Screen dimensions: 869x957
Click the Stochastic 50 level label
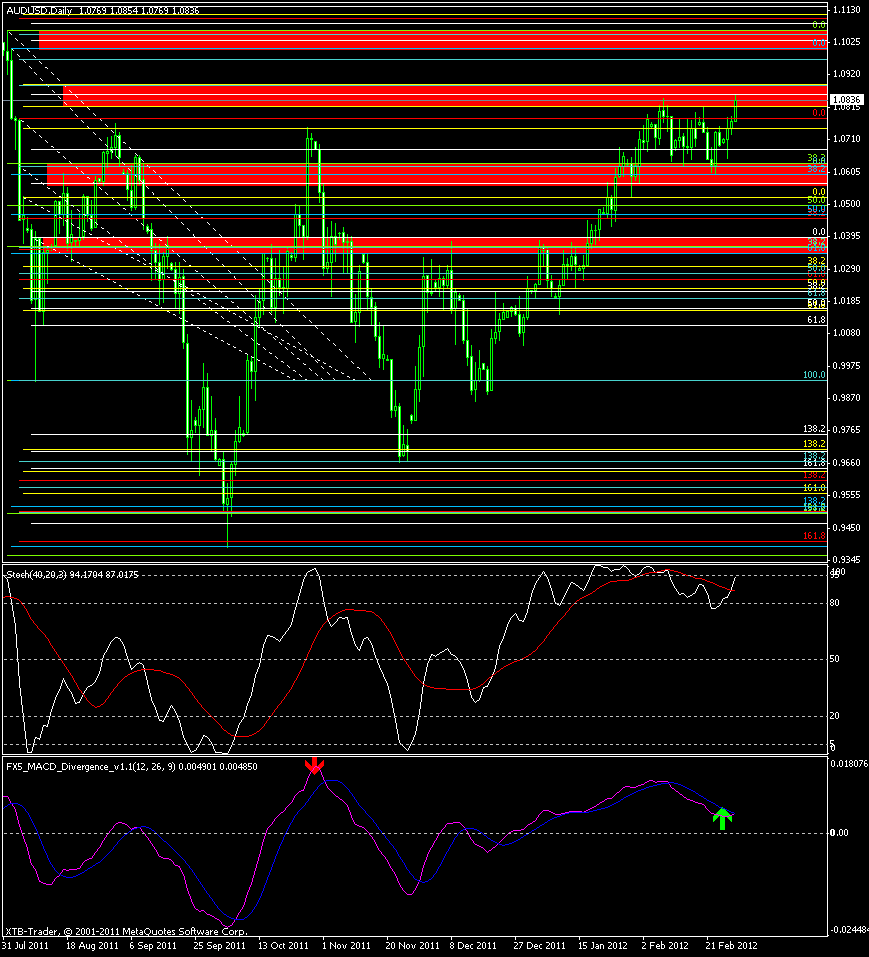[835, 659]
